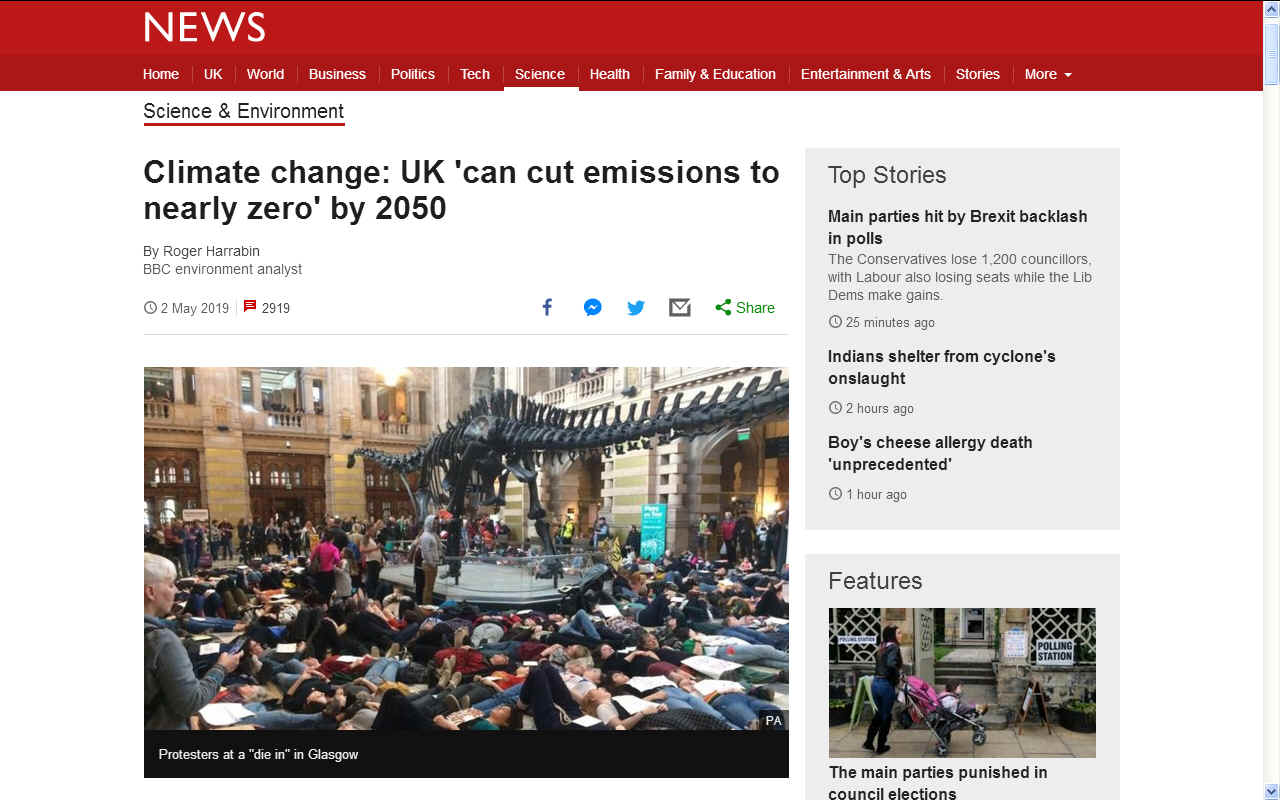Screen dimensions: 1280x800
Task: Share article on Facebook icon
Action: (547, 307)
